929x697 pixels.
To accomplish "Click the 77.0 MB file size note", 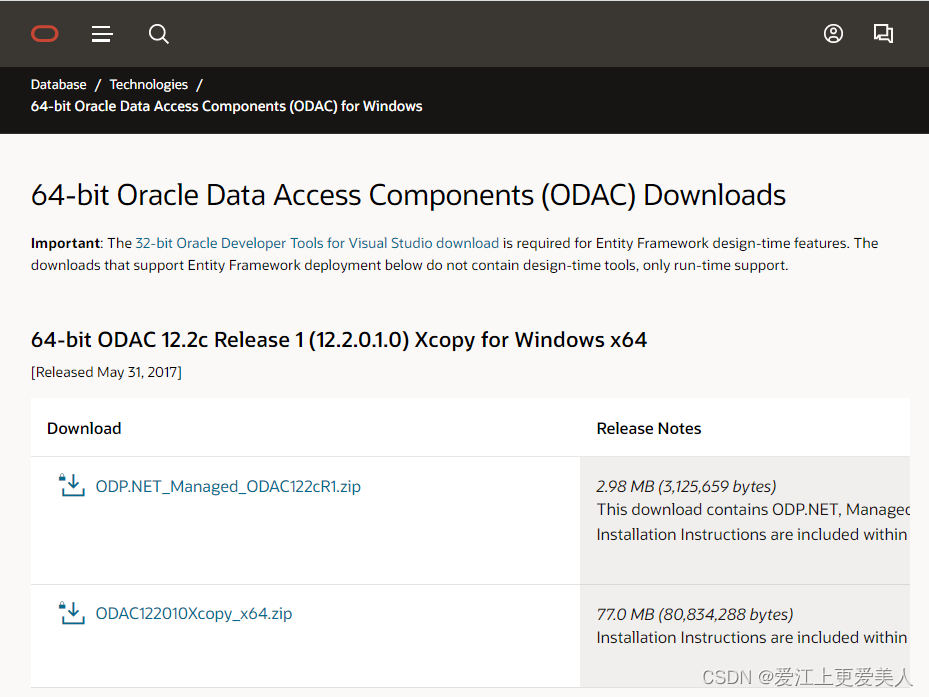I will pyautogui.click(x=694, y=614).
